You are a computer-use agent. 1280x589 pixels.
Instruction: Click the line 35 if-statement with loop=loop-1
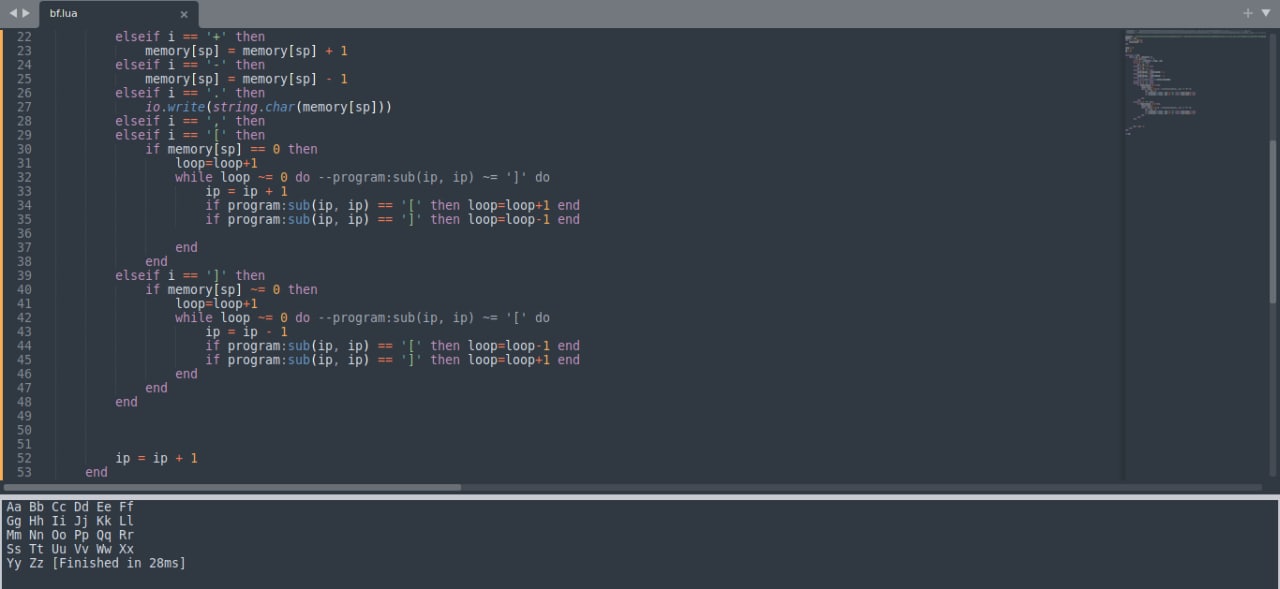coord(393,219)
